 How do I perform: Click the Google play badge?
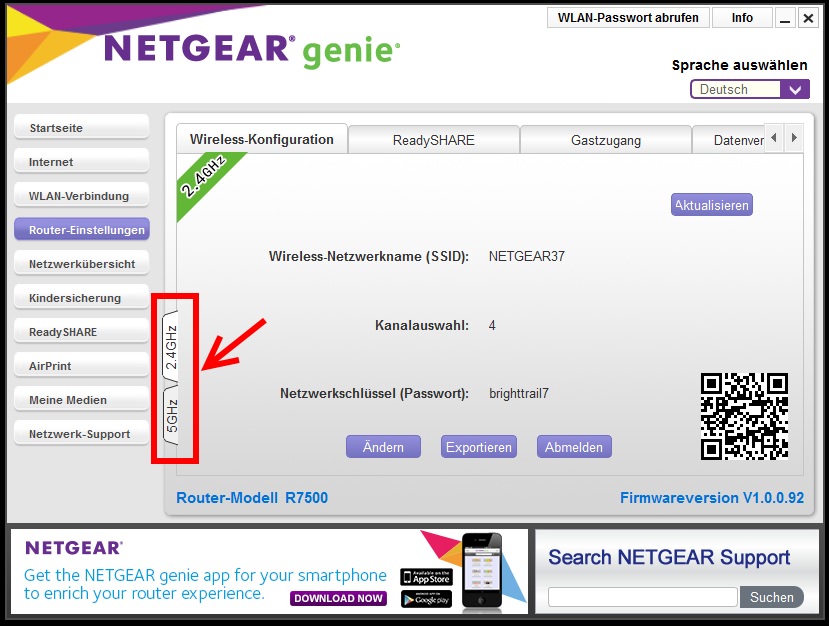426,599
